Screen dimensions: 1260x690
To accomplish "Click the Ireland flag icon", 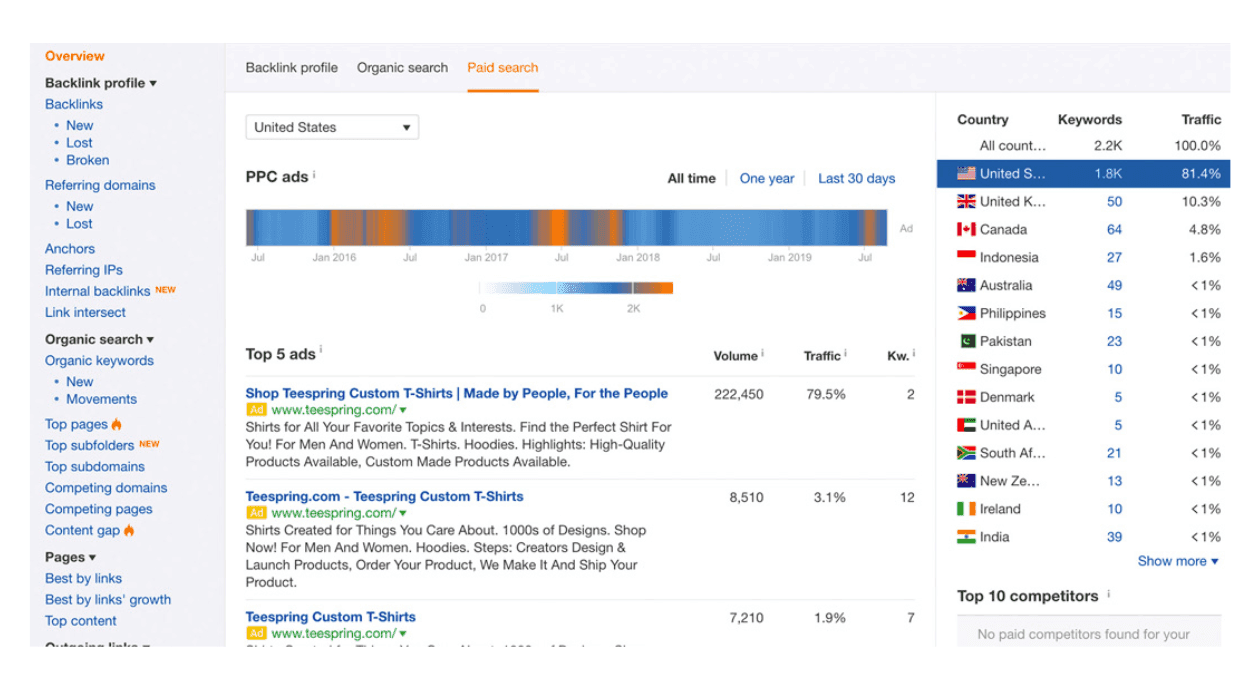I will click(966, 509).
